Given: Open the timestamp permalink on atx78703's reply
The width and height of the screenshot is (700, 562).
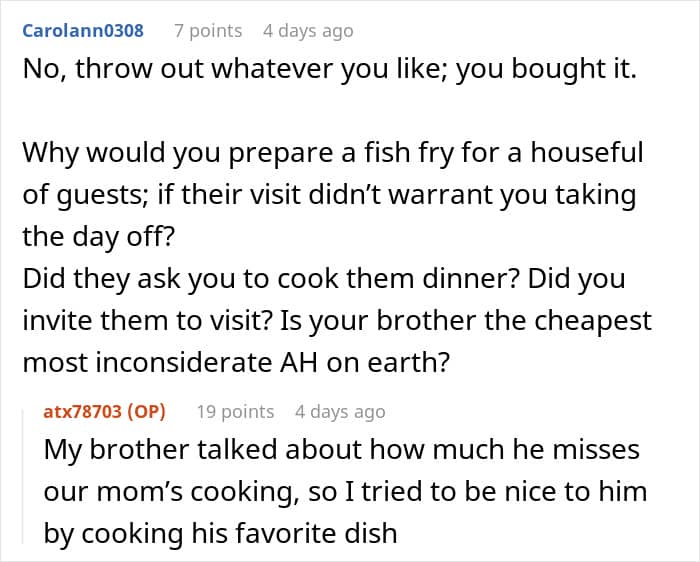Looking at the screenshot, I should click(340, 412).
